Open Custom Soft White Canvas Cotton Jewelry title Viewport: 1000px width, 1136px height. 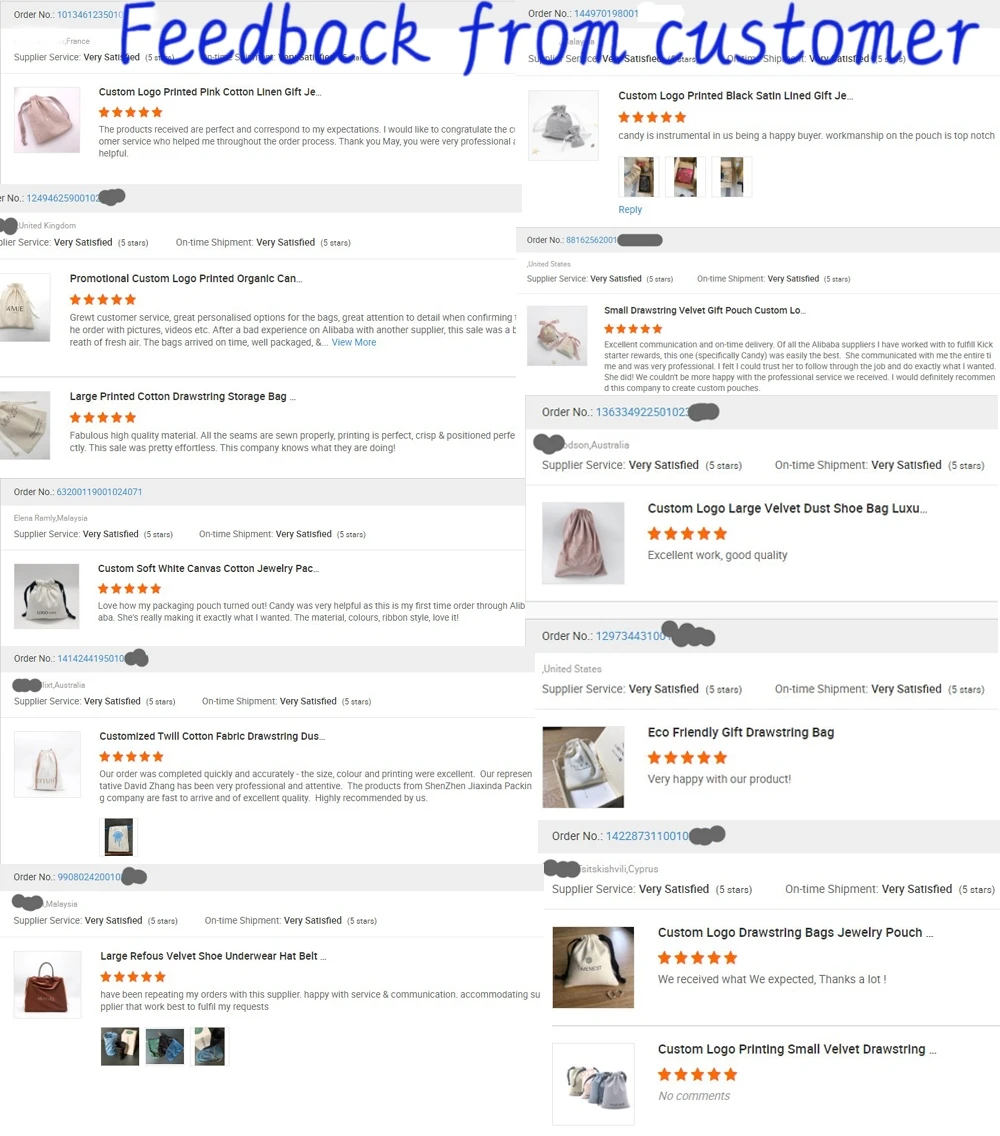209,569
